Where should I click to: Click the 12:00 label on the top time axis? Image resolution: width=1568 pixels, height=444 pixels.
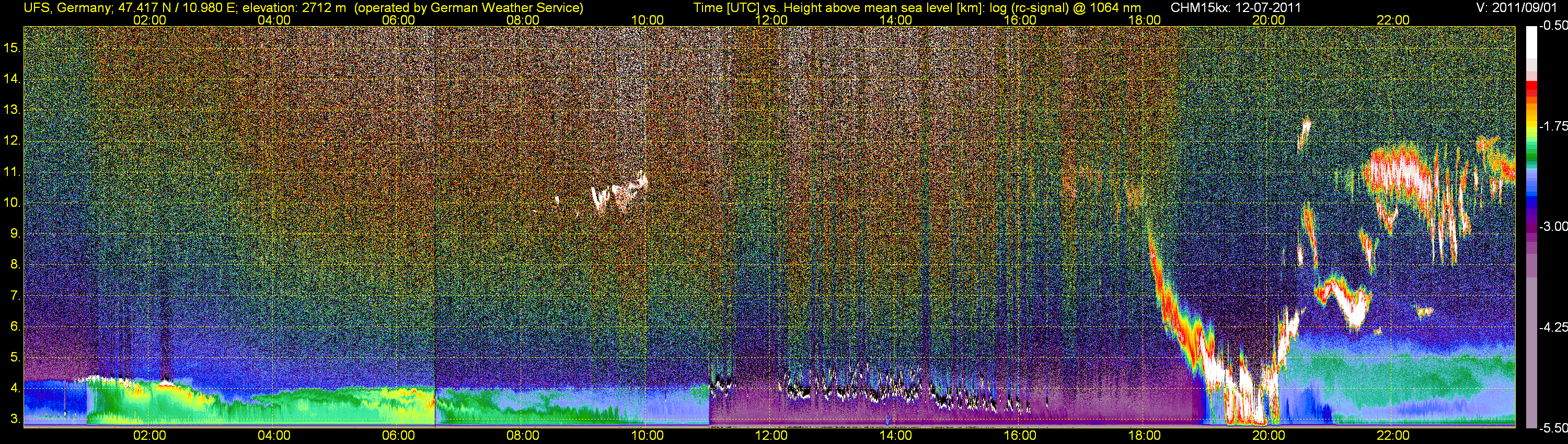pyautogui.click(x=771, y=20)
